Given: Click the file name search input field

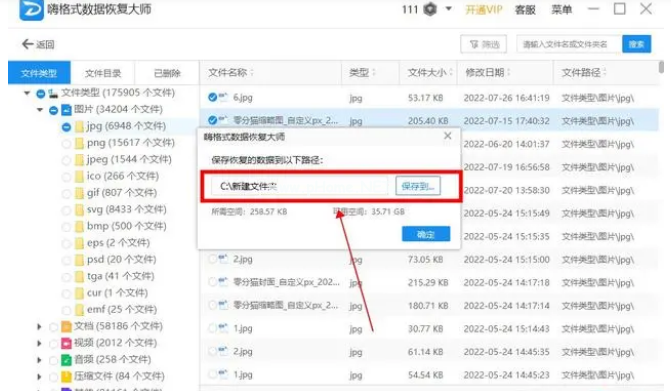Looking at the screenshot, I should (569, 44).
